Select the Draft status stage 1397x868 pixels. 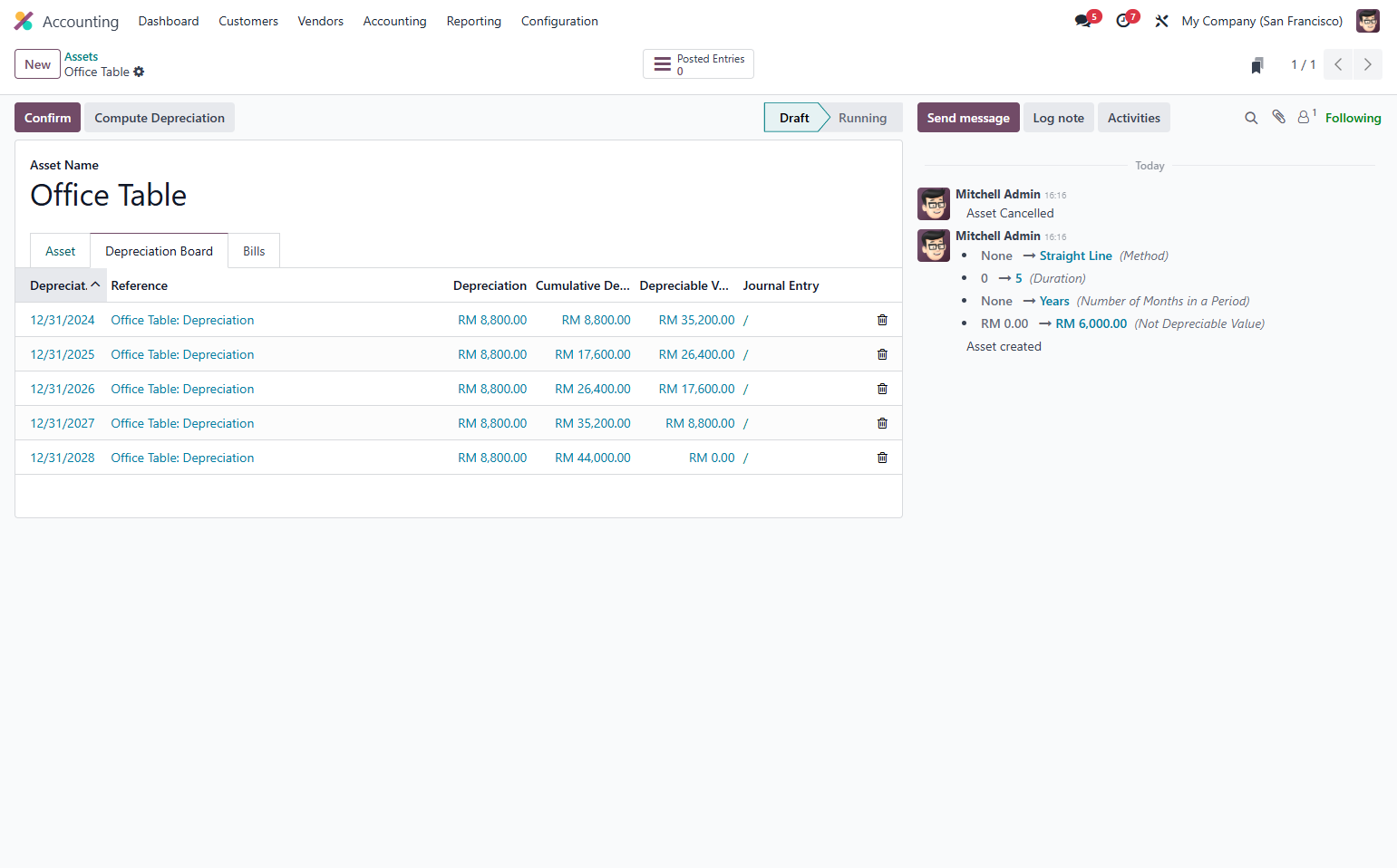[794, 118]
